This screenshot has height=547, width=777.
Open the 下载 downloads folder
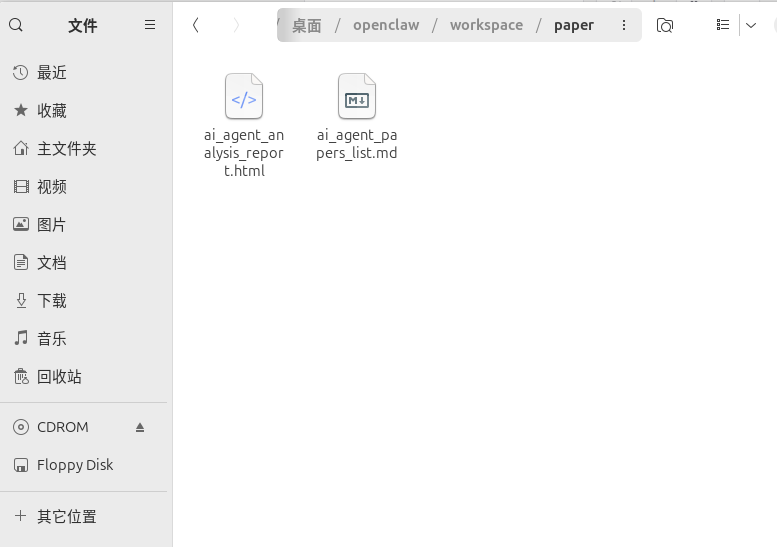coord(52,301)
